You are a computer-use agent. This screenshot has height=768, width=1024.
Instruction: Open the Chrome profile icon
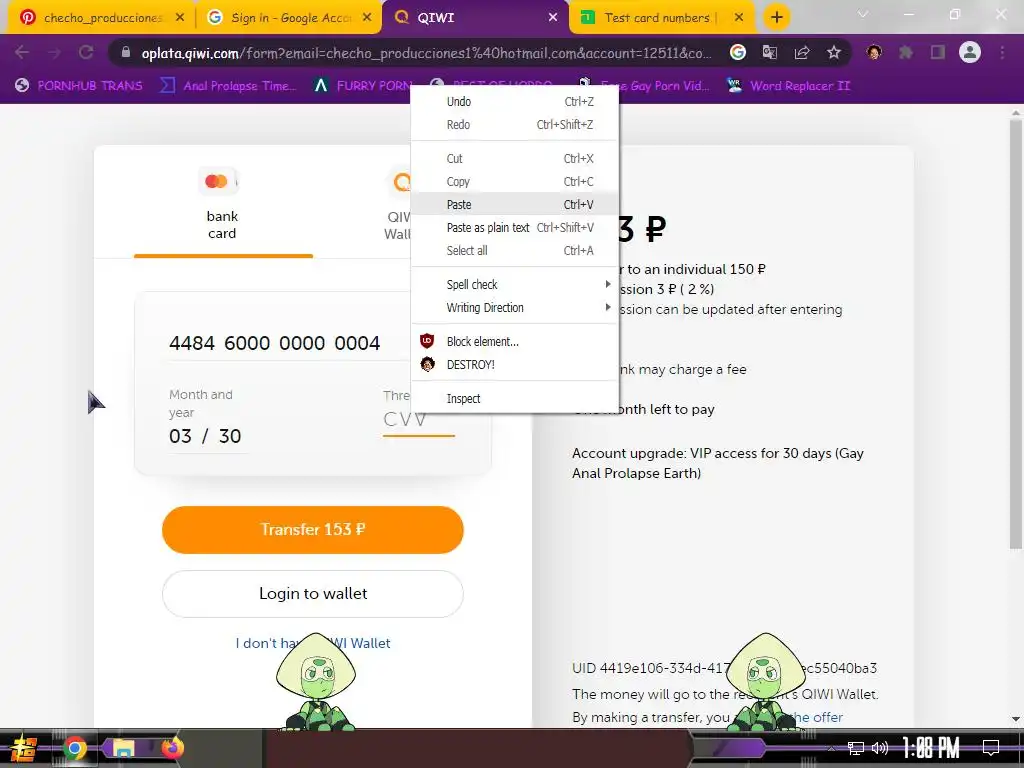tap(970, 52)
